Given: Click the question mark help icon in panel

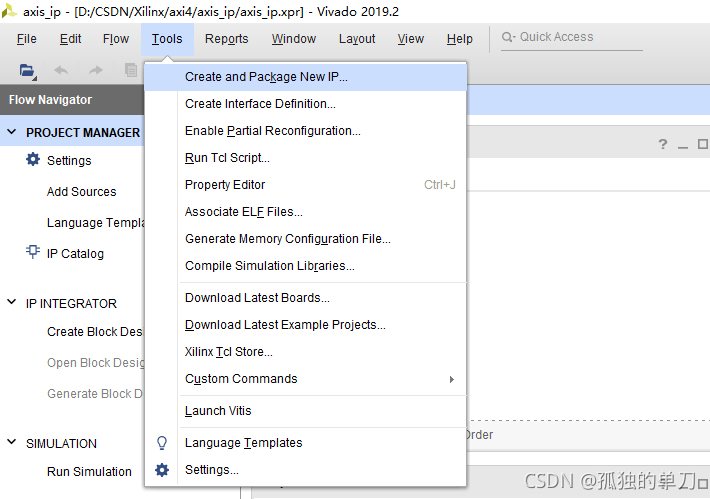Looking at the screenshot, I should (x=663, y=144).
